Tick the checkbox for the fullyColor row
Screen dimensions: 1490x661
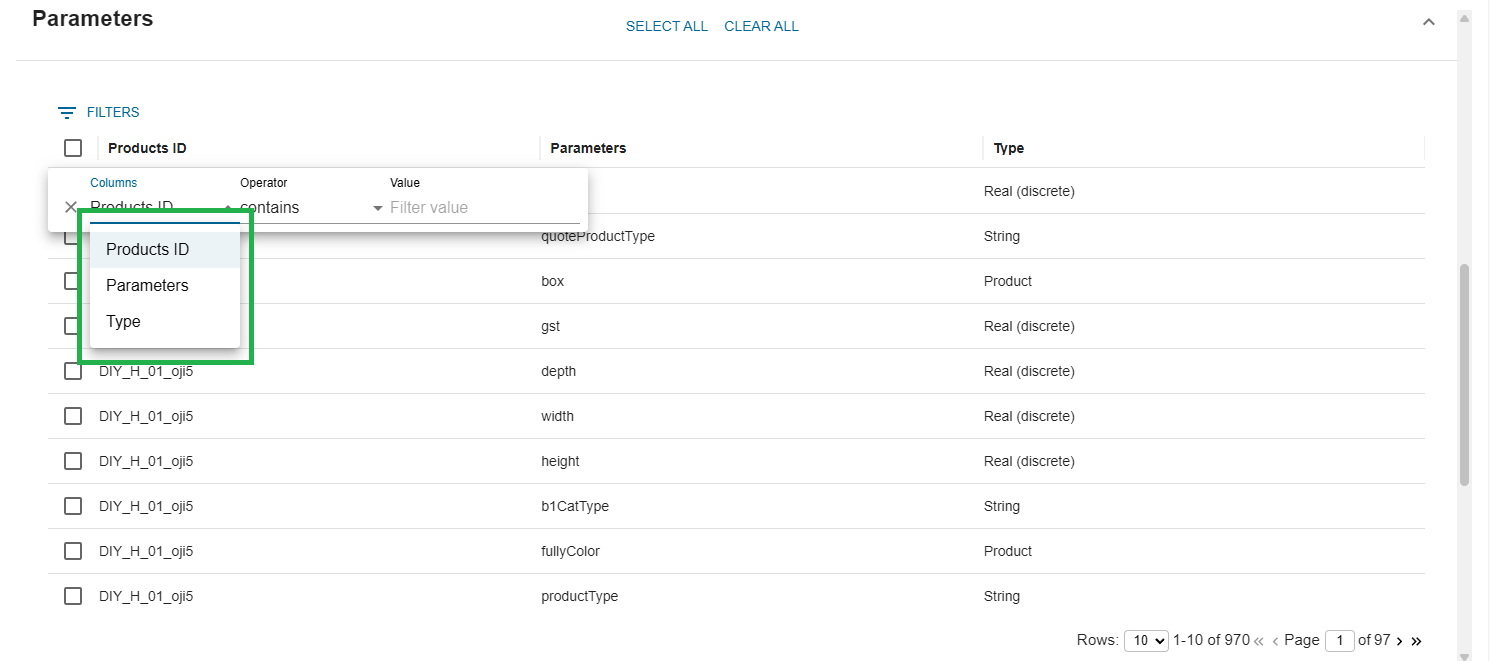pos(73,551)
